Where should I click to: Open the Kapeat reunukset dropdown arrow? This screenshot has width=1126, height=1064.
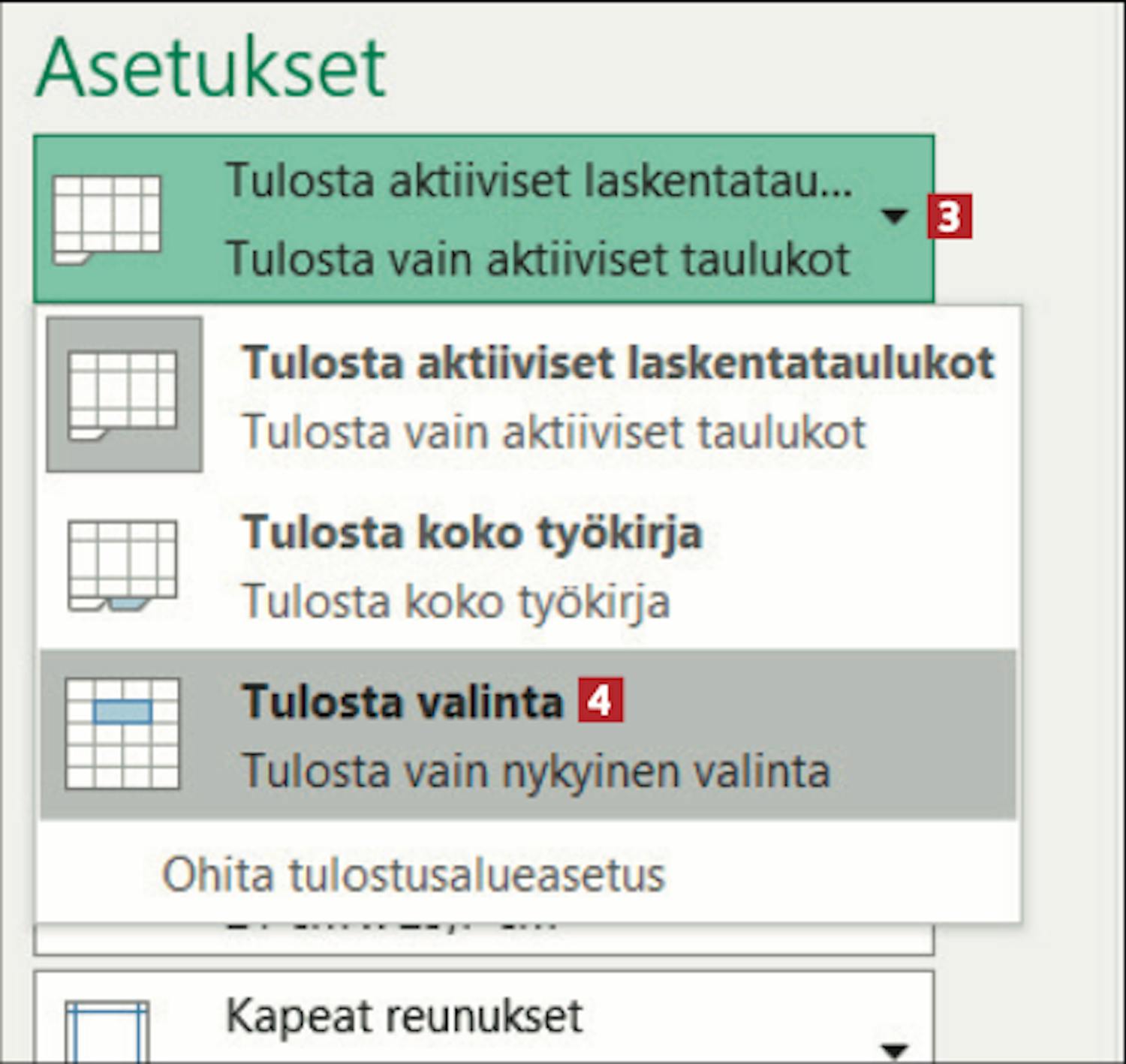point(893,1047)
